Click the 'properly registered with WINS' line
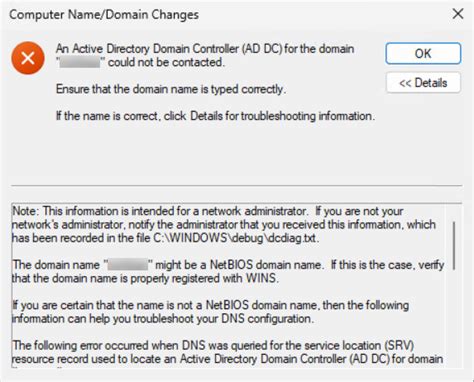This screenshot has width=474, height=382. pyautogui.click(x=145, y=278)
